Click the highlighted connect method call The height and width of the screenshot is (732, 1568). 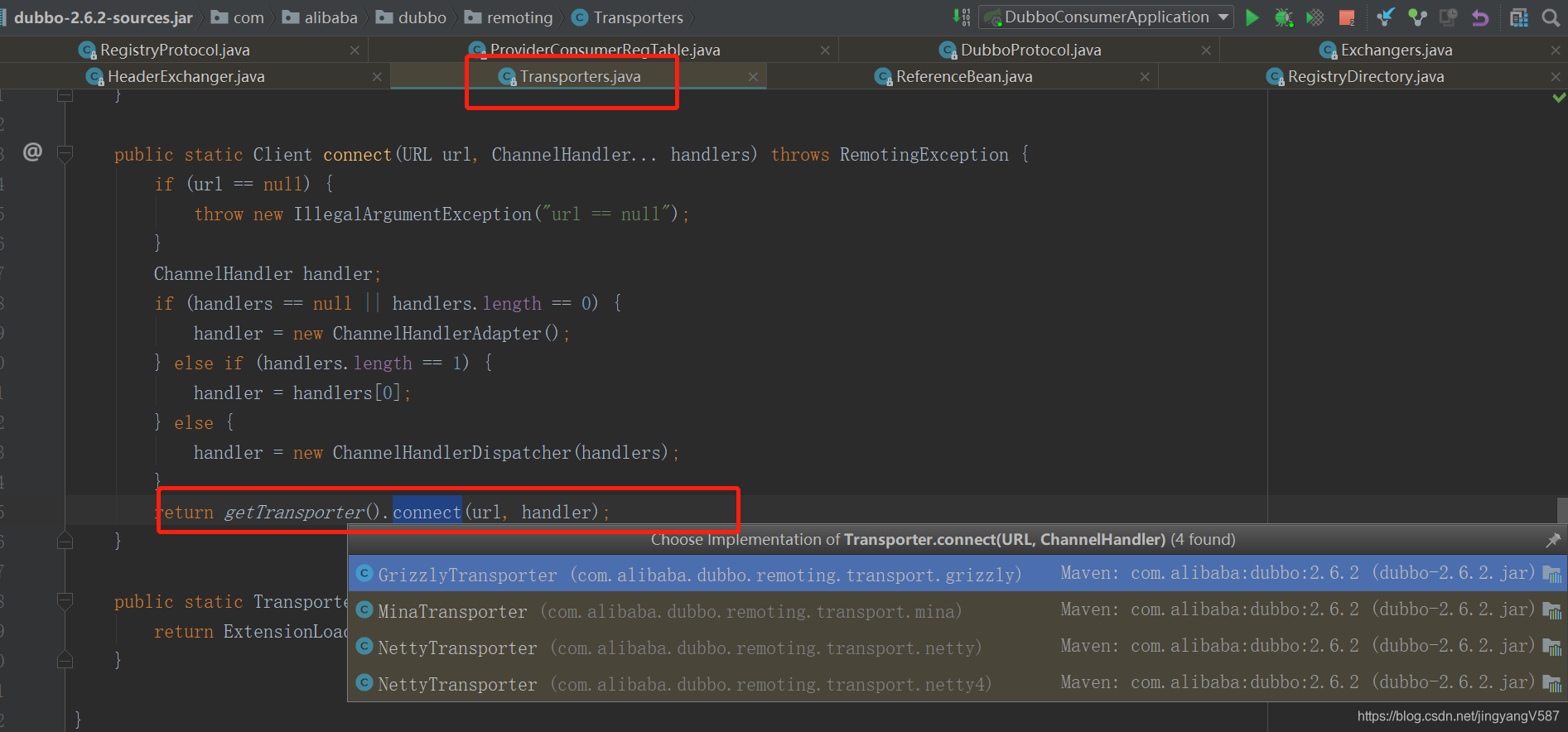pos(427,512)
